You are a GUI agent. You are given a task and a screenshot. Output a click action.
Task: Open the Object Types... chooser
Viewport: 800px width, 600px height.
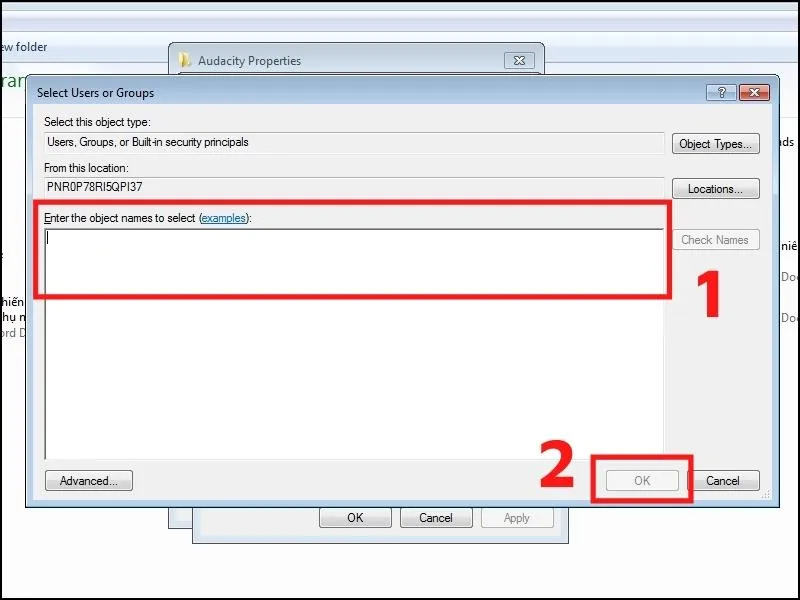715,144
